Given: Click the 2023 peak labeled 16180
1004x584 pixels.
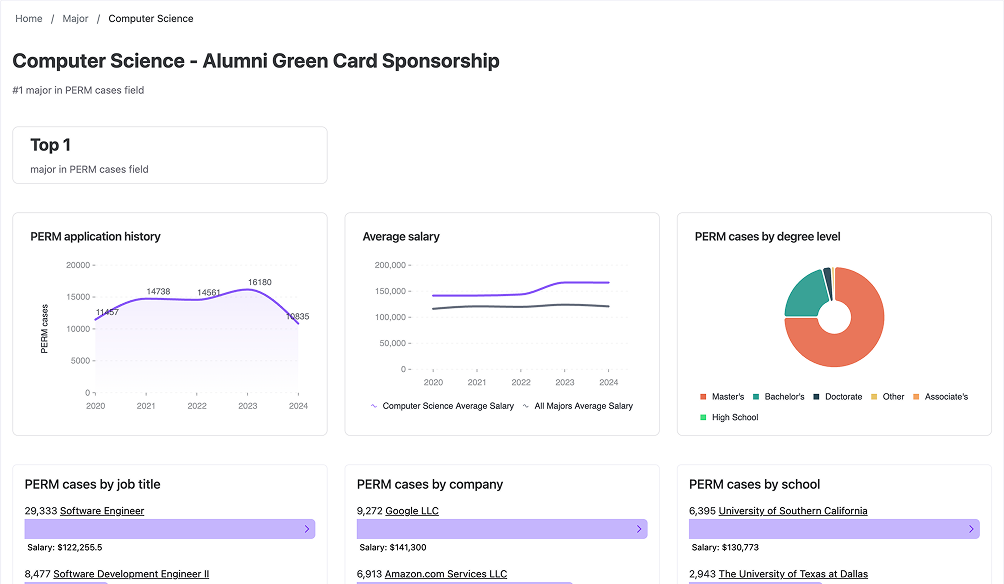Looking at the screenshot, I should [248, 290].
